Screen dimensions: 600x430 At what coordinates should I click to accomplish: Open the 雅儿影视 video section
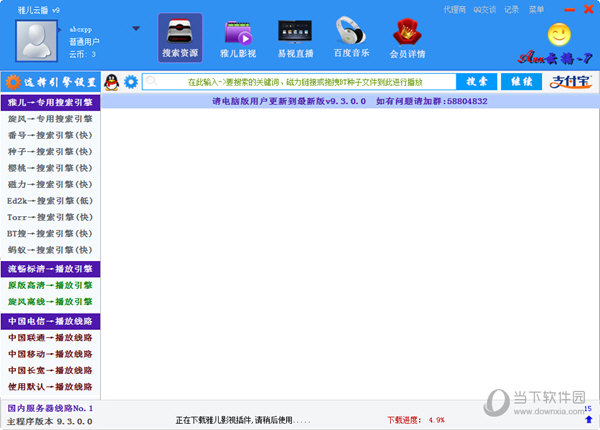238,39
